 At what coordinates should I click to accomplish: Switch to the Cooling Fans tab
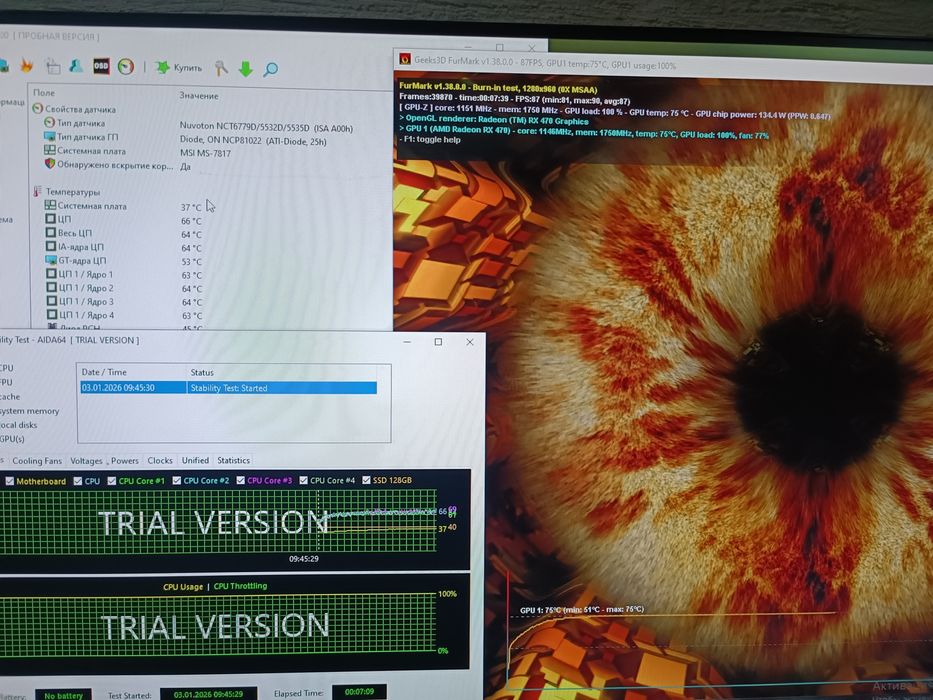coord(37,461)
